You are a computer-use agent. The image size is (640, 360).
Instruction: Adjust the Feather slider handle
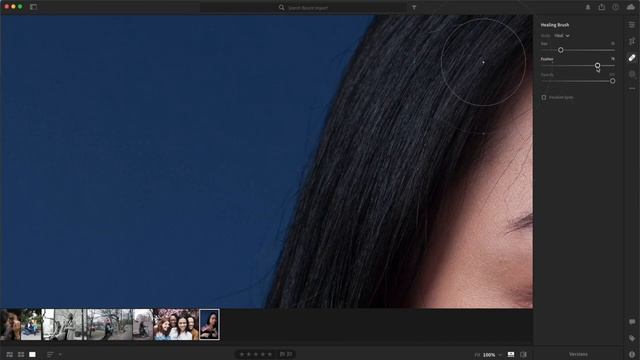pyautogui.click(x=597, y=65)
